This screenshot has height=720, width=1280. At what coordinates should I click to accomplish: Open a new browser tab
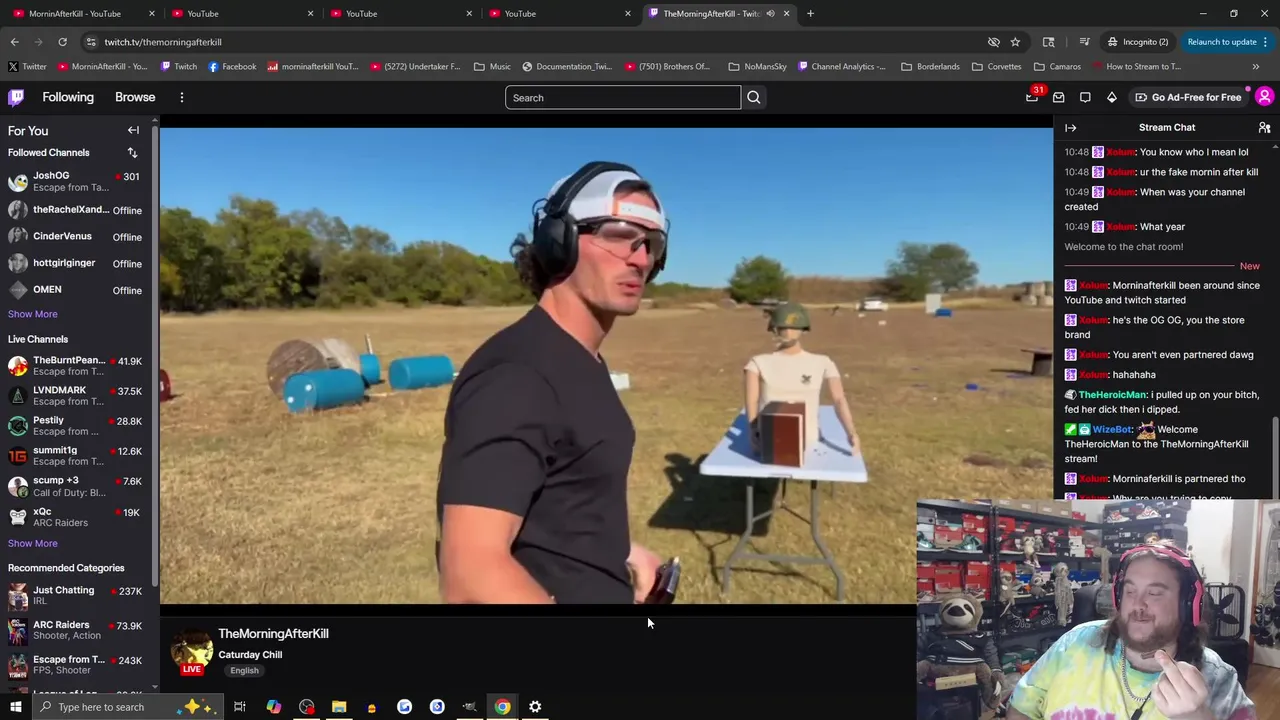click(810, 13)
